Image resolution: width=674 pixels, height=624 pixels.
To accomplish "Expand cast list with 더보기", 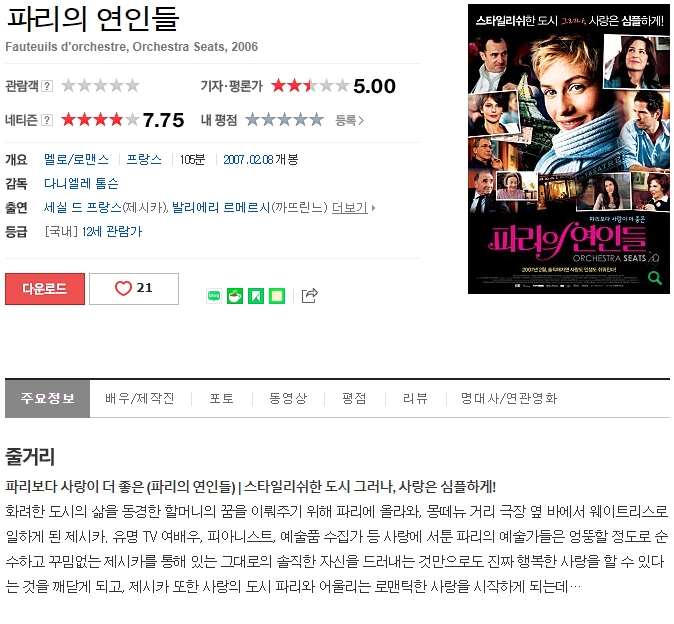I will (350, 208).
